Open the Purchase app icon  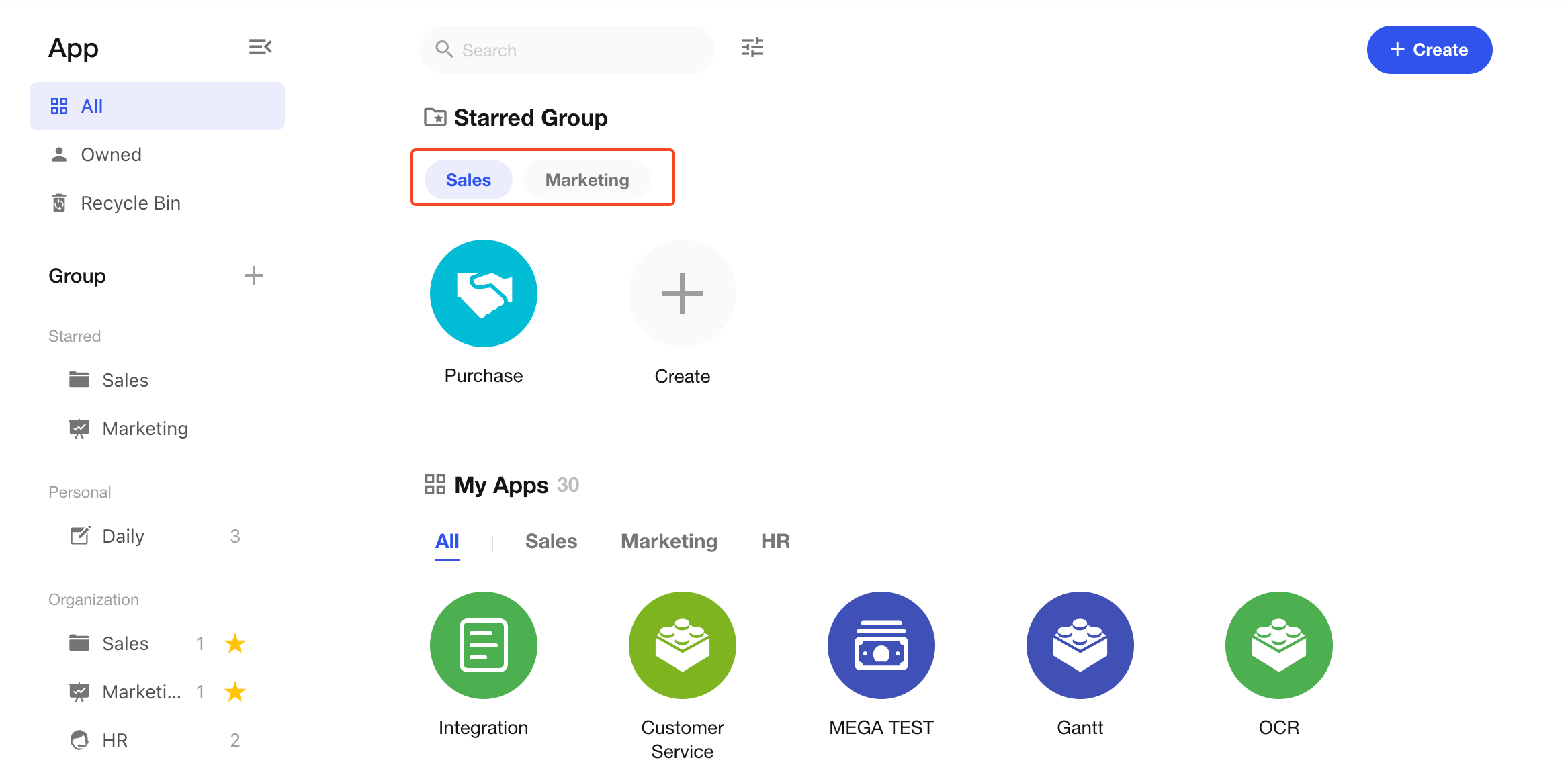click(x=483, y=293)
